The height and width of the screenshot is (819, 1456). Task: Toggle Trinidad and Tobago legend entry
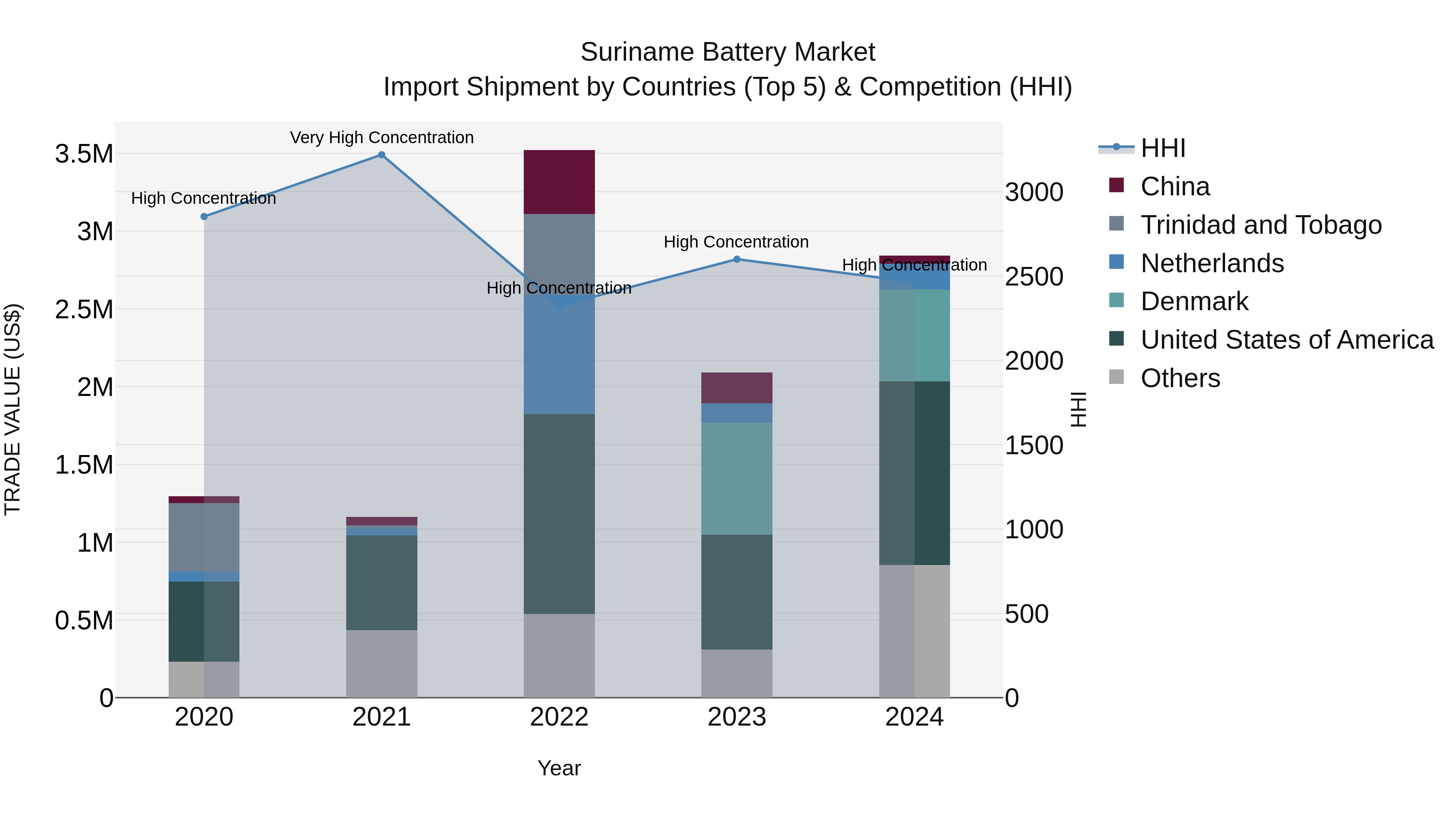tap(1245, 225)
